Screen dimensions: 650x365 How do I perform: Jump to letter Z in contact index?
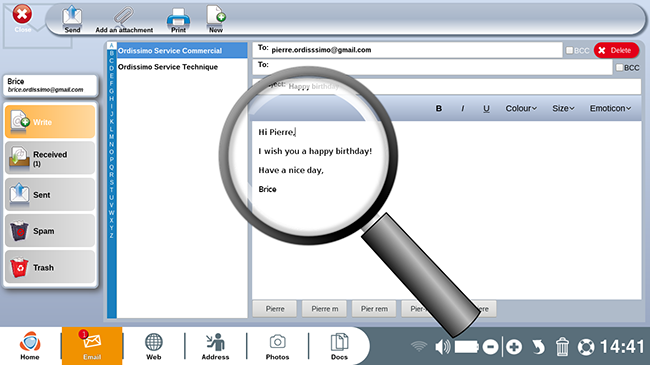click(111, 236)
